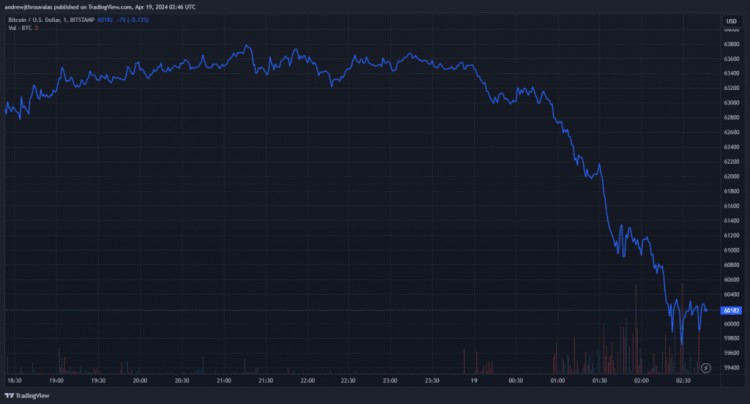Select the 21:00 label on time axis

point(224,381)
